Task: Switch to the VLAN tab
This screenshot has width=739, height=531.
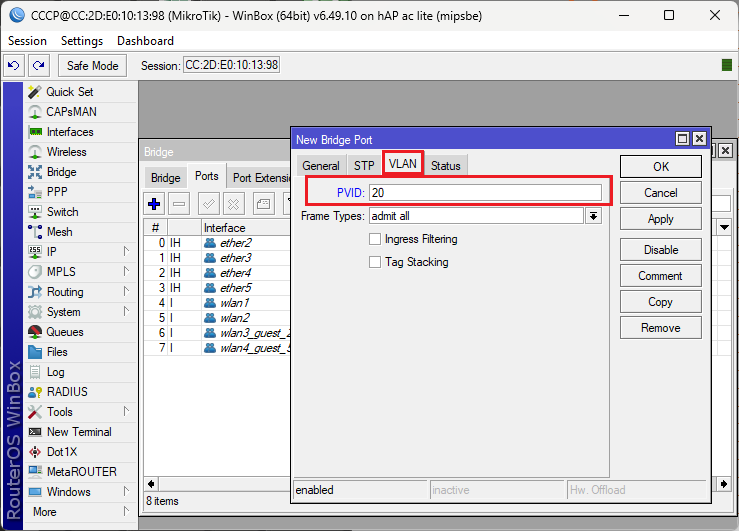Action: [403, 163]
